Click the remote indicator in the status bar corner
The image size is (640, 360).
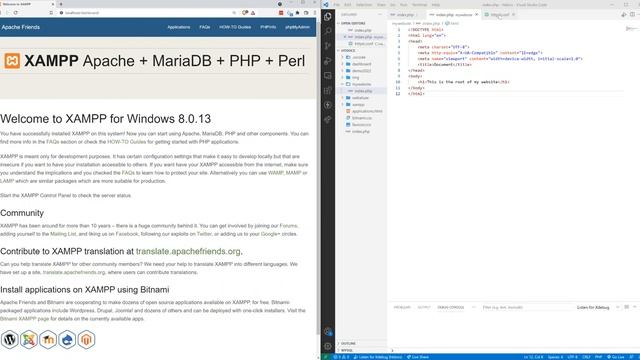(325, 357)
